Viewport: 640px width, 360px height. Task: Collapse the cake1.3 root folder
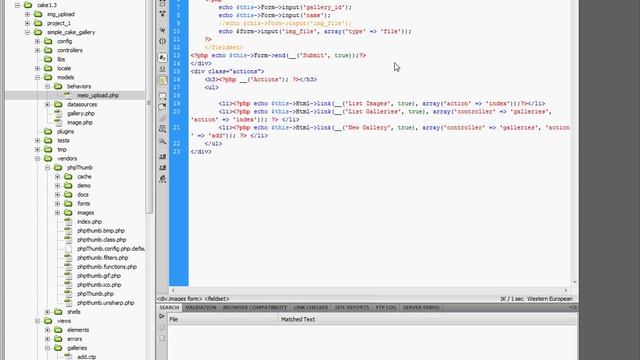point(17,5)
